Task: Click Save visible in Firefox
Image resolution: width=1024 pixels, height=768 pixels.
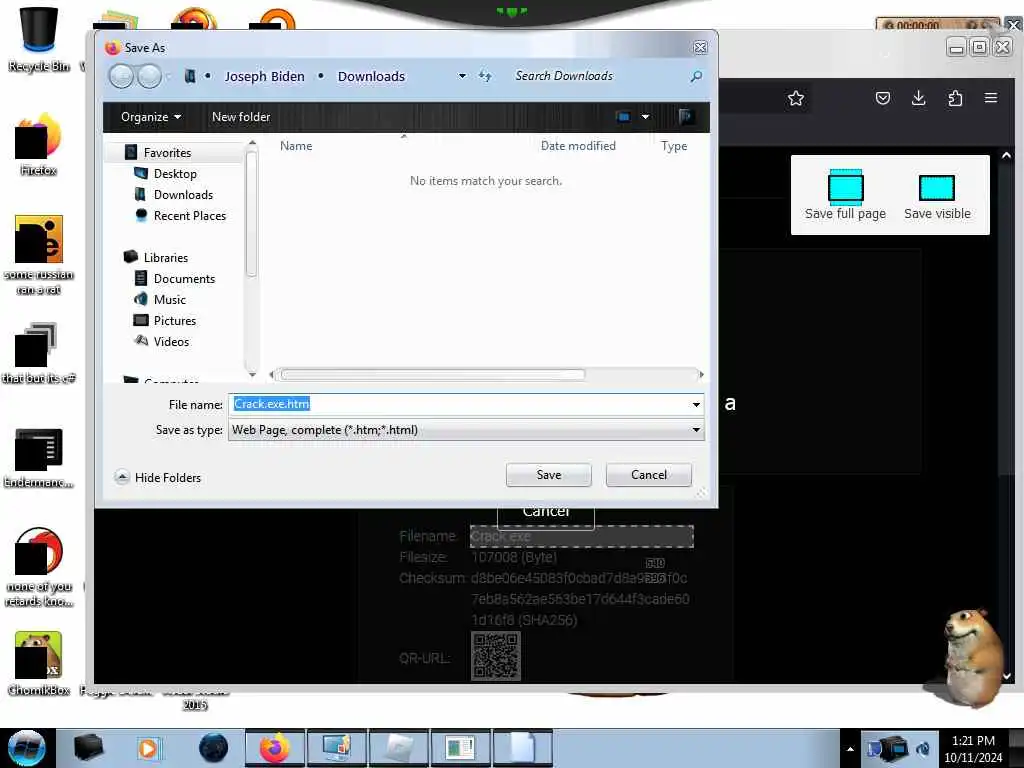Action: click(937, 196)
